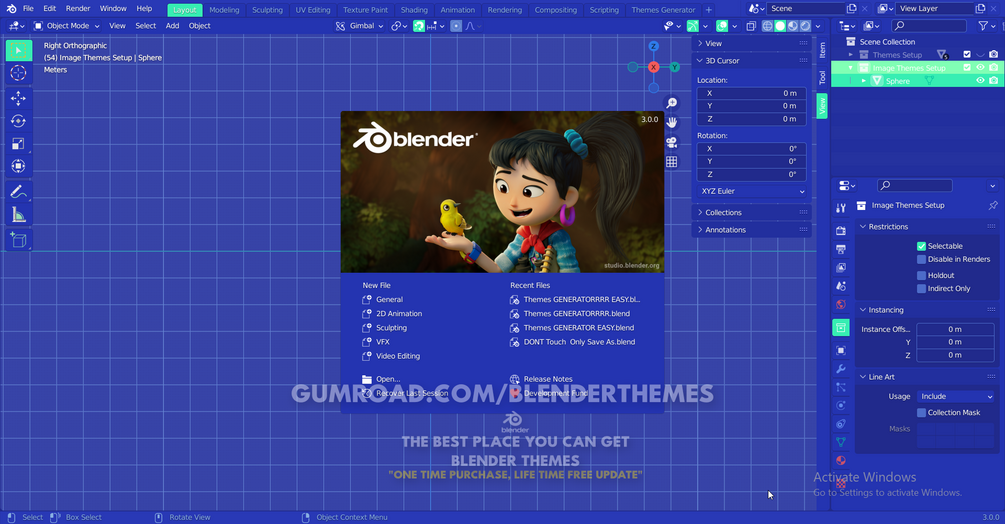1005x524 pixels.
Task: Switch to the Modeling workspace tab
Action: coord(224,10)
